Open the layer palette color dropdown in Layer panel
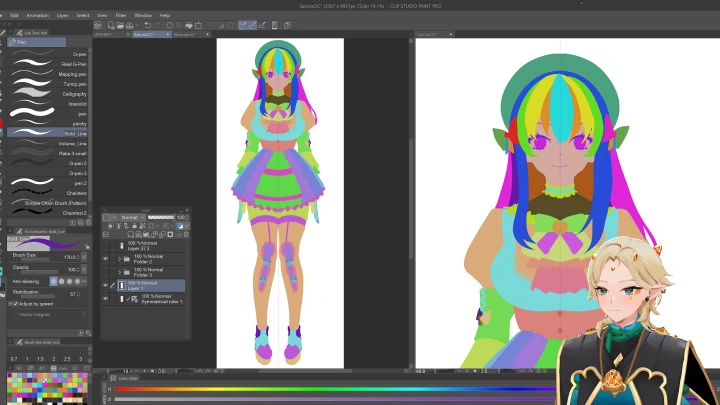The image size is (720, 405). point(109,218)
